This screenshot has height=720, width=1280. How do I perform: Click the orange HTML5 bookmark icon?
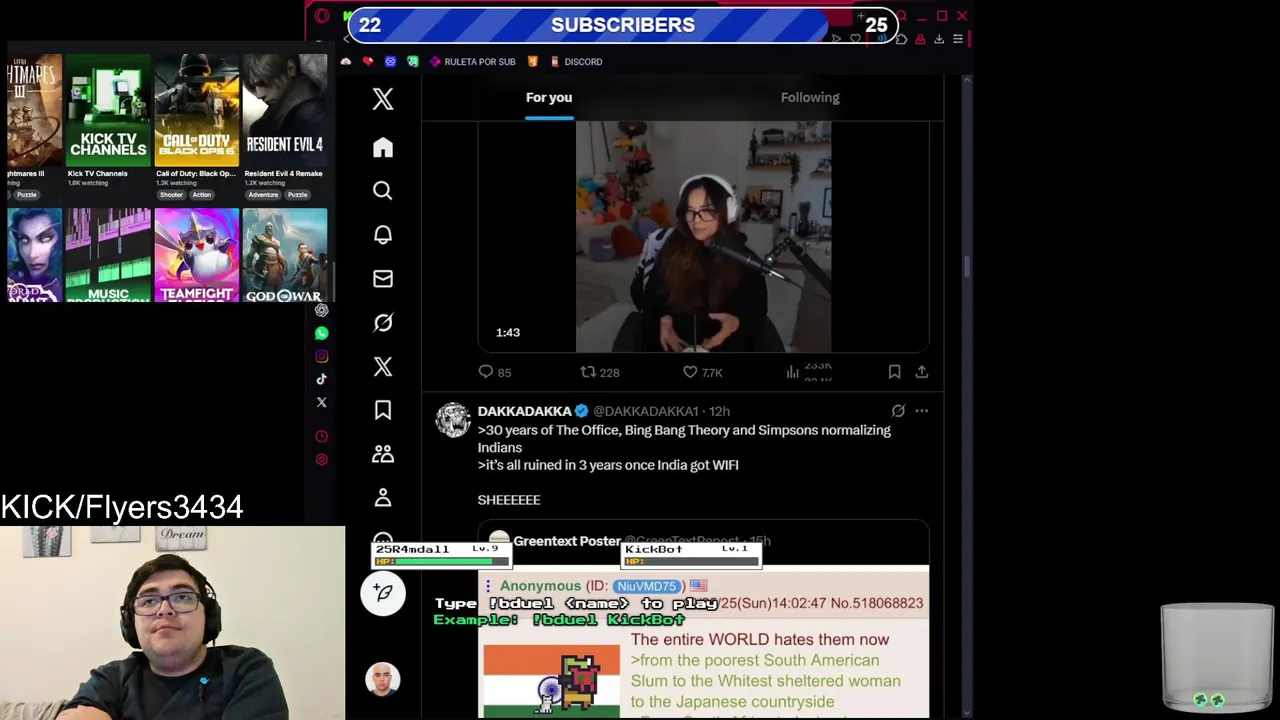point(533,62)
